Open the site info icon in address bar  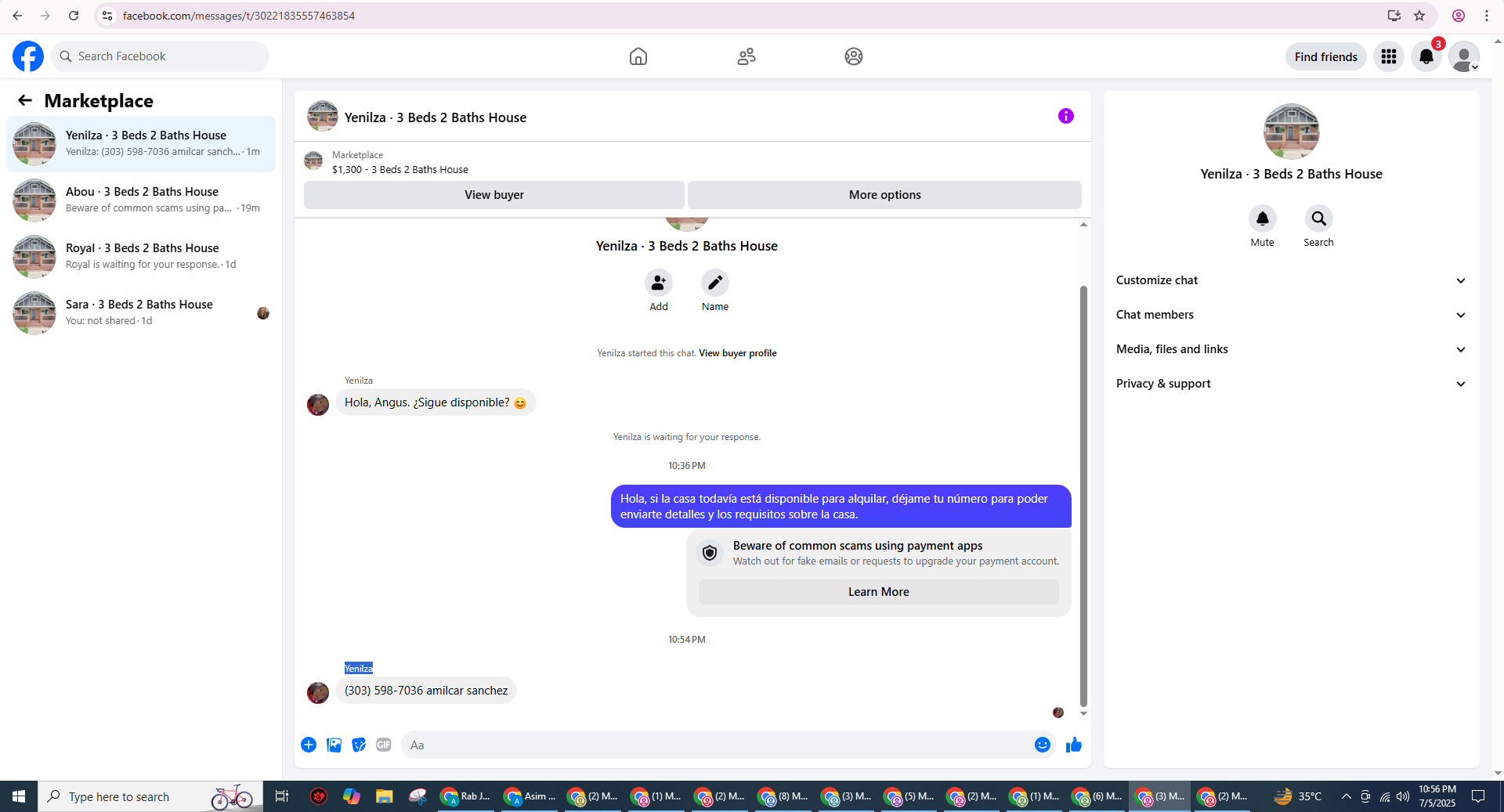point(107,16)
